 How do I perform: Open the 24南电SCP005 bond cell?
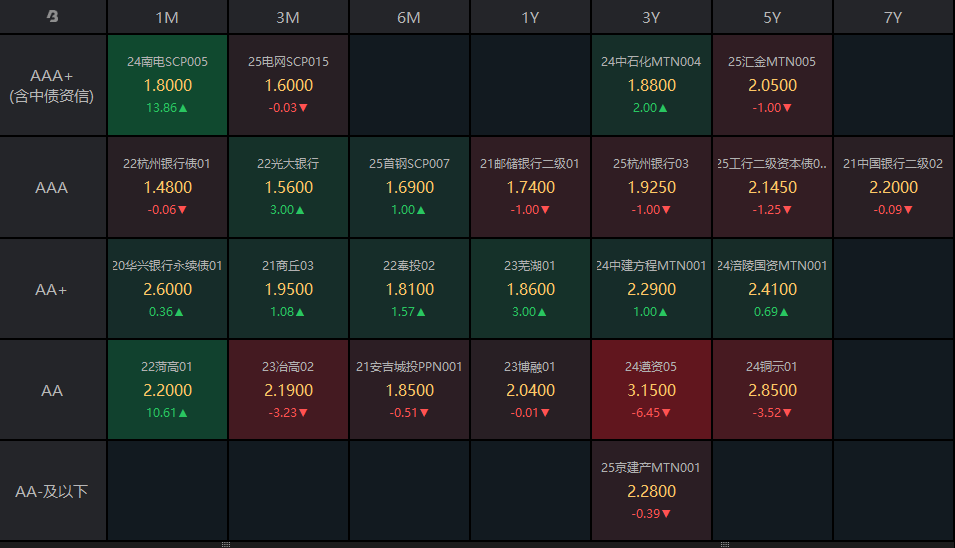[x=167, y=85]
